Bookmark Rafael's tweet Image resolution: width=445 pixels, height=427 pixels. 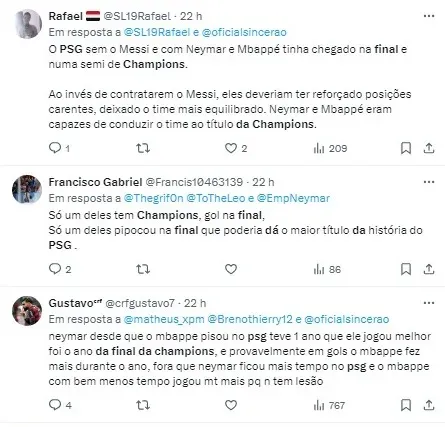(406, 148)
